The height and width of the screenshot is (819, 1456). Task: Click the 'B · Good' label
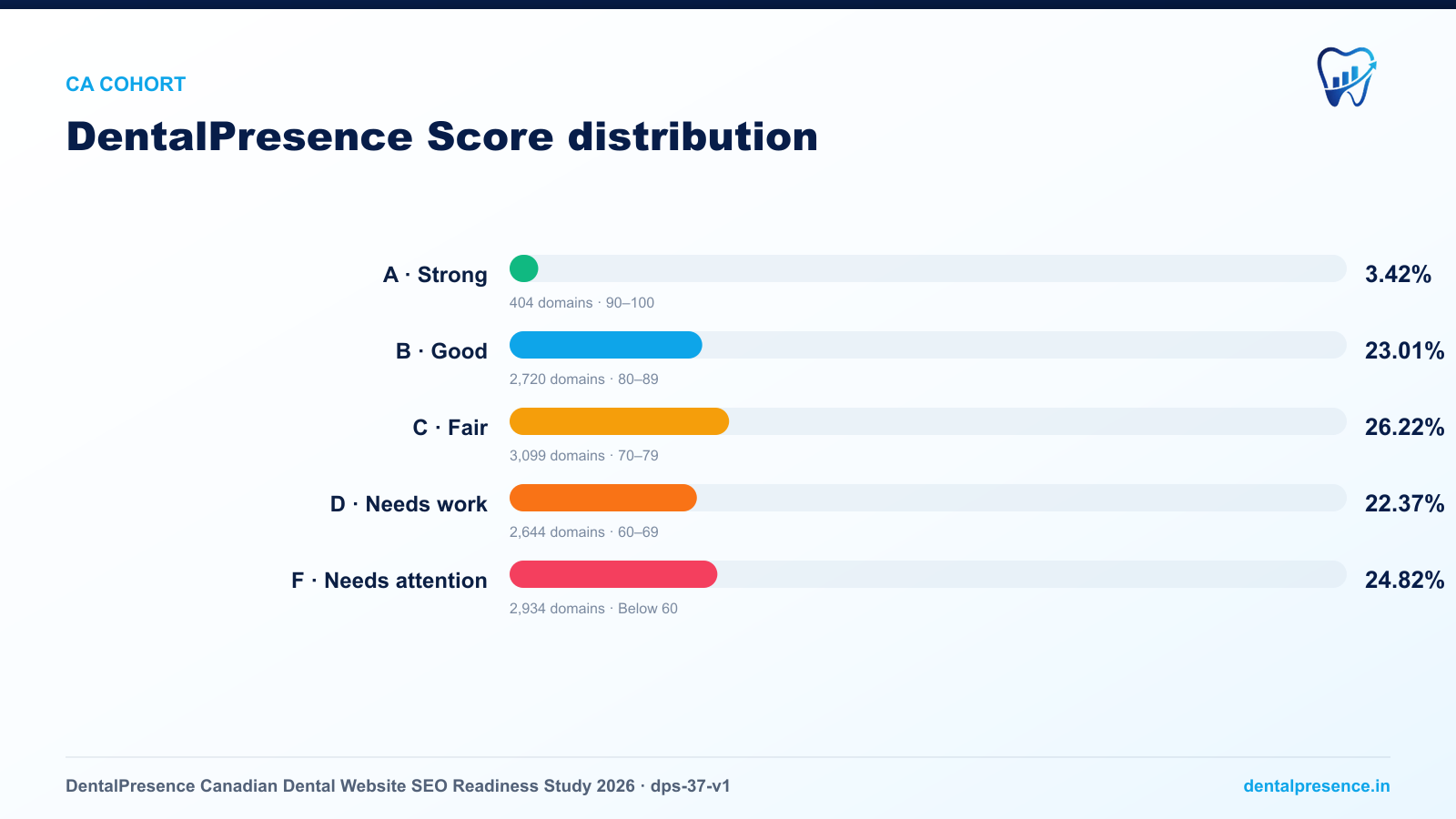(441, 351)
